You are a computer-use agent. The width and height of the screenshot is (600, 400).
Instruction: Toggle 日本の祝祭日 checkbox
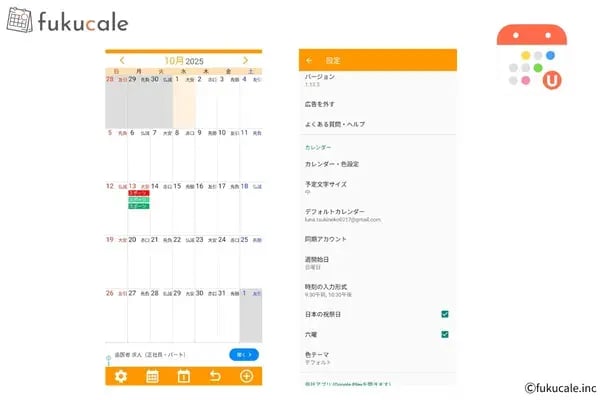tap(444, 313)
